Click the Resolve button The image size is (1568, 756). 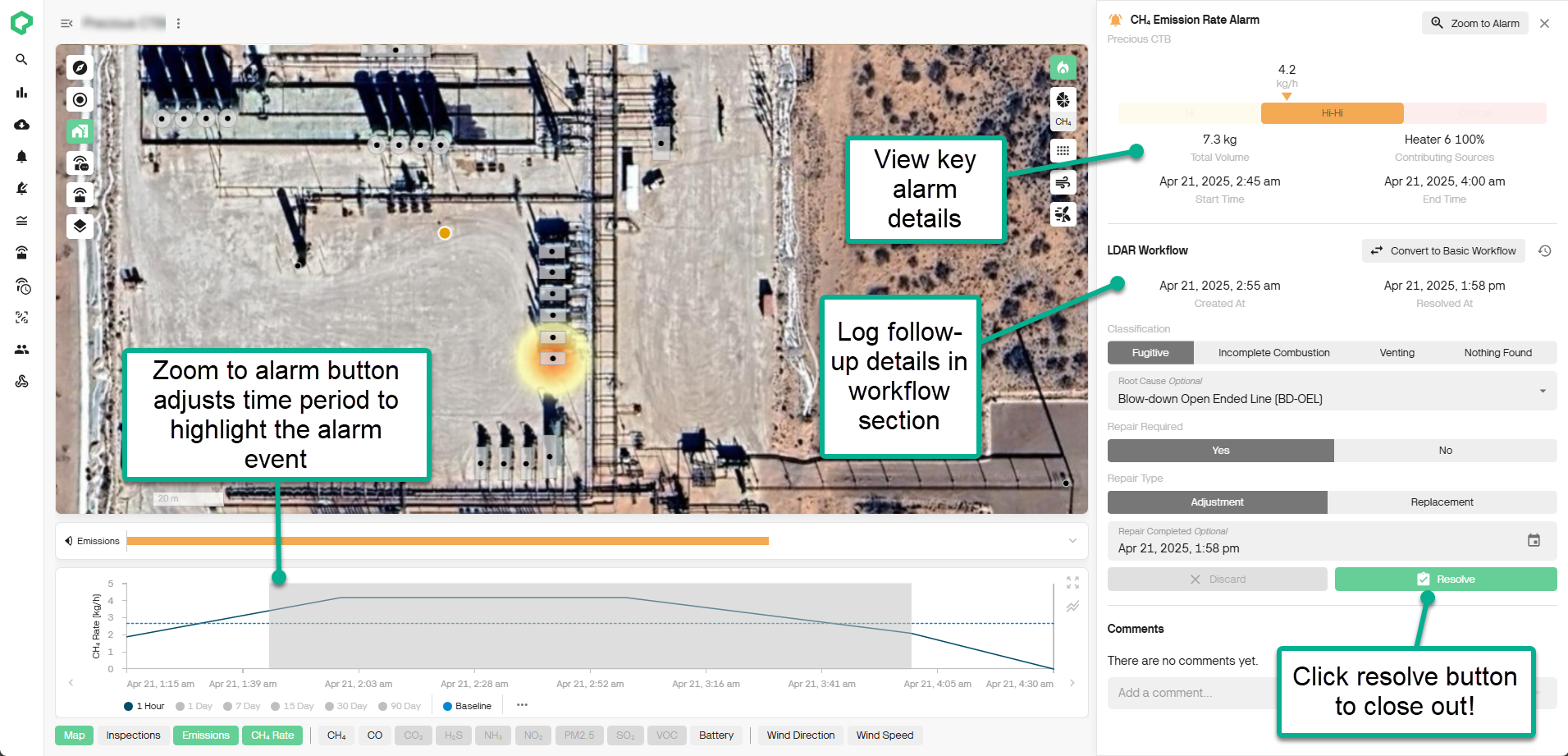[1445, 580]
